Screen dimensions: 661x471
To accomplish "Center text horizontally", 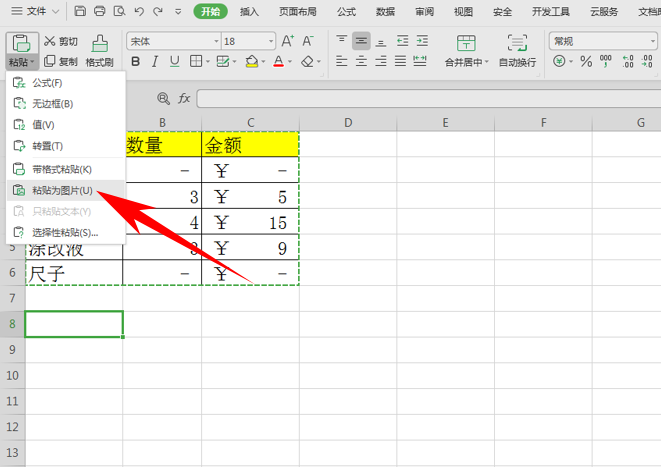I will 361,62.
